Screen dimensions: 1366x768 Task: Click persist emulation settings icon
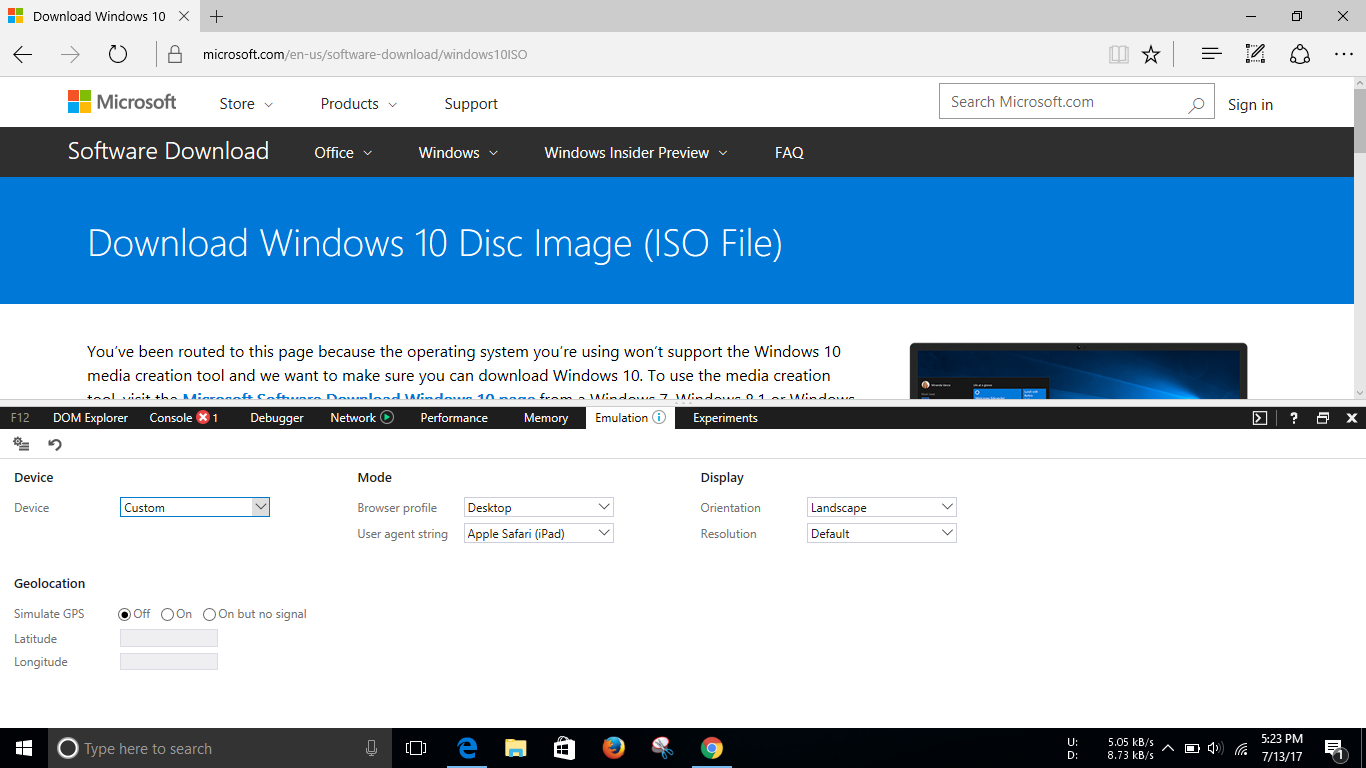tap(21, 444)
